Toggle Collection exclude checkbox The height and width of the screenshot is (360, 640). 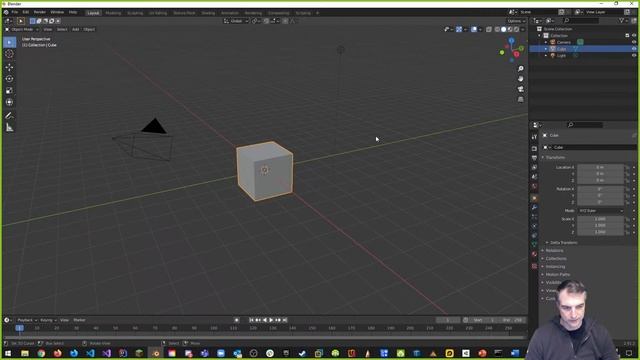(x=627, y=36)
